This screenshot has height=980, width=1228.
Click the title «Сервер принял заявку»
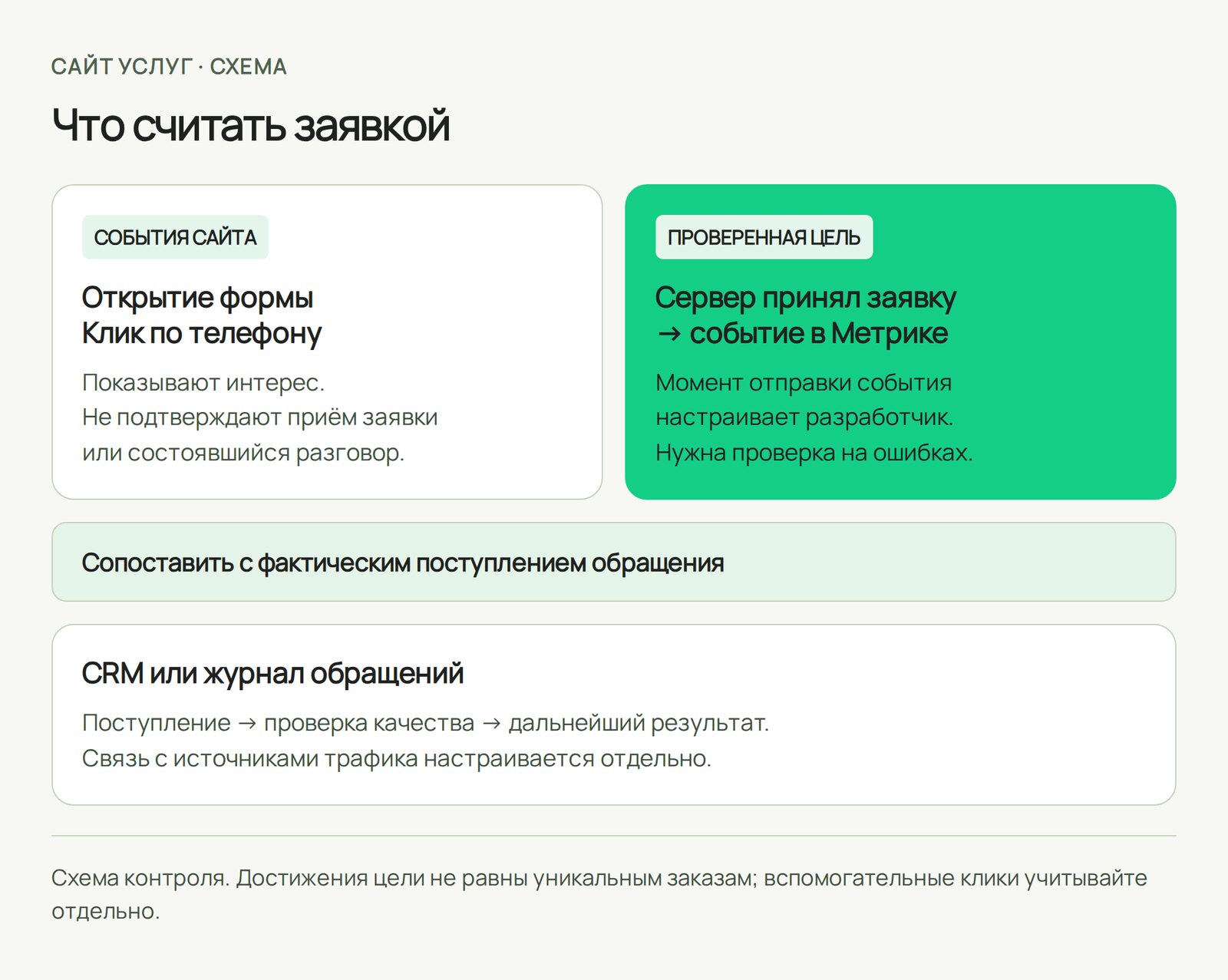(806, 298)
